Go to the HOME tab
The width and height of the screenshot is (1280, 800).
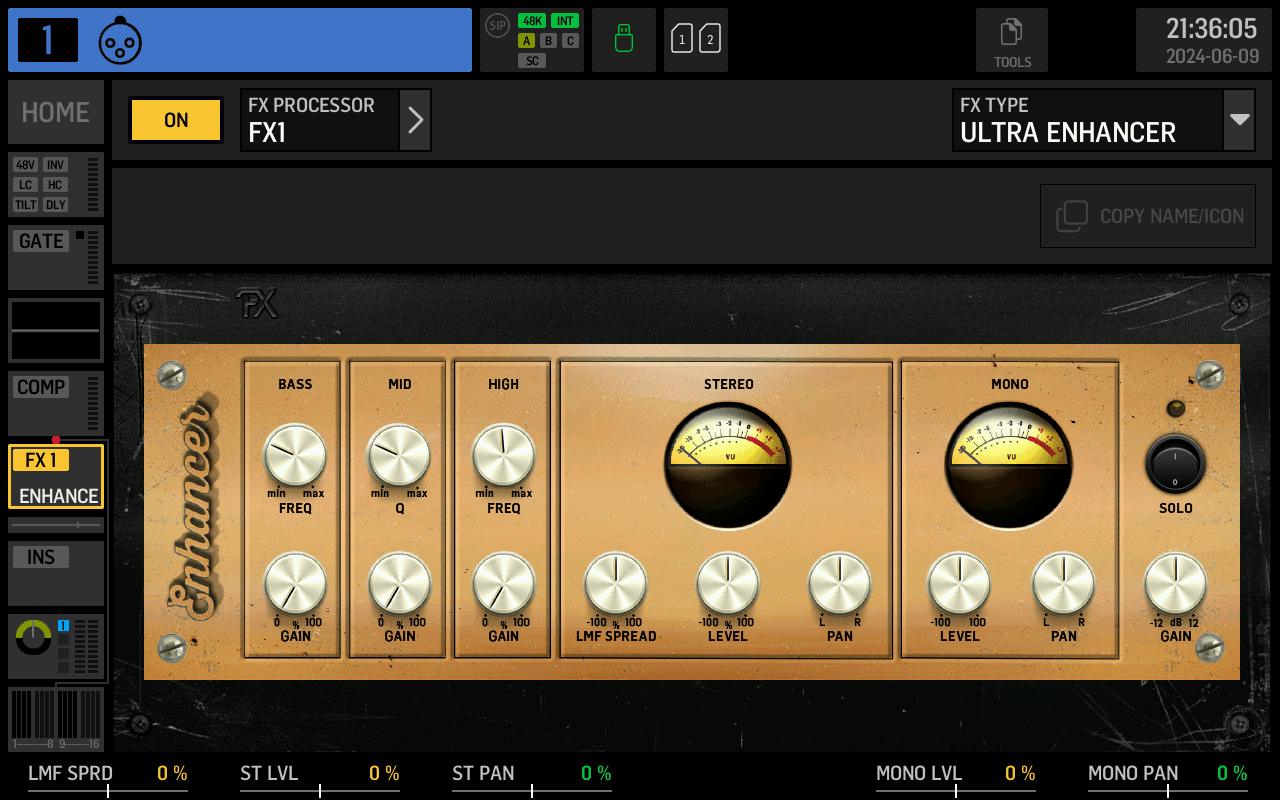[56, 112]
